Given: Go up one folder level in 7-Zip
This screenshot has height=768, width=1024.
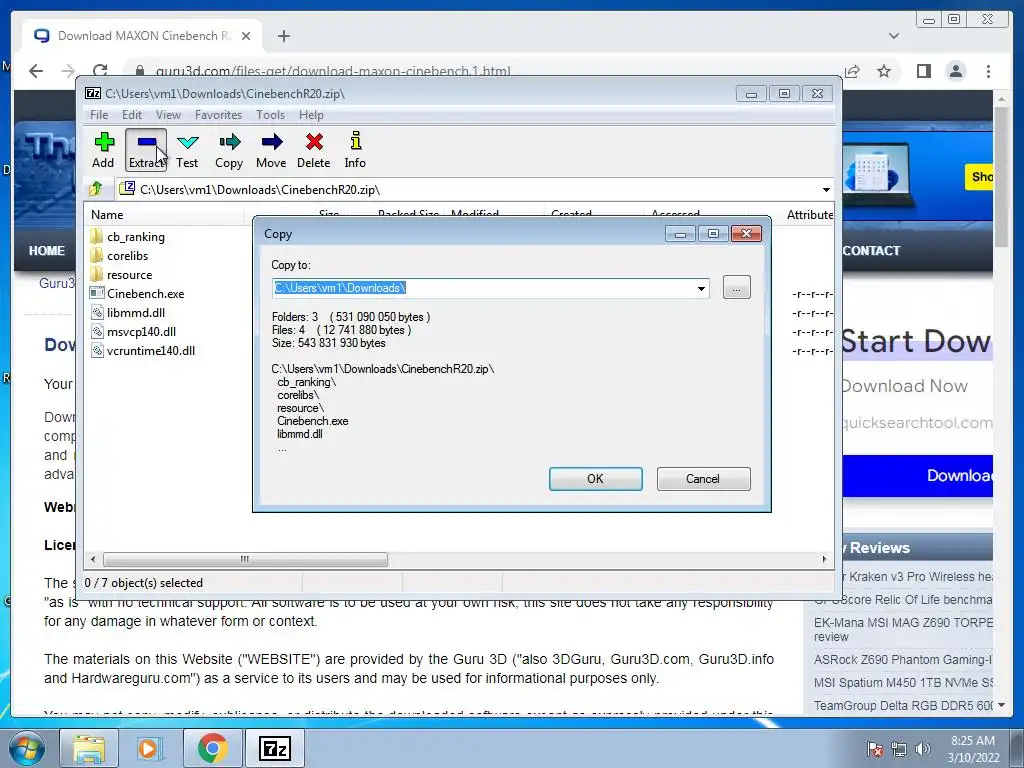Looking at the screenshot, I should (96, 189).
